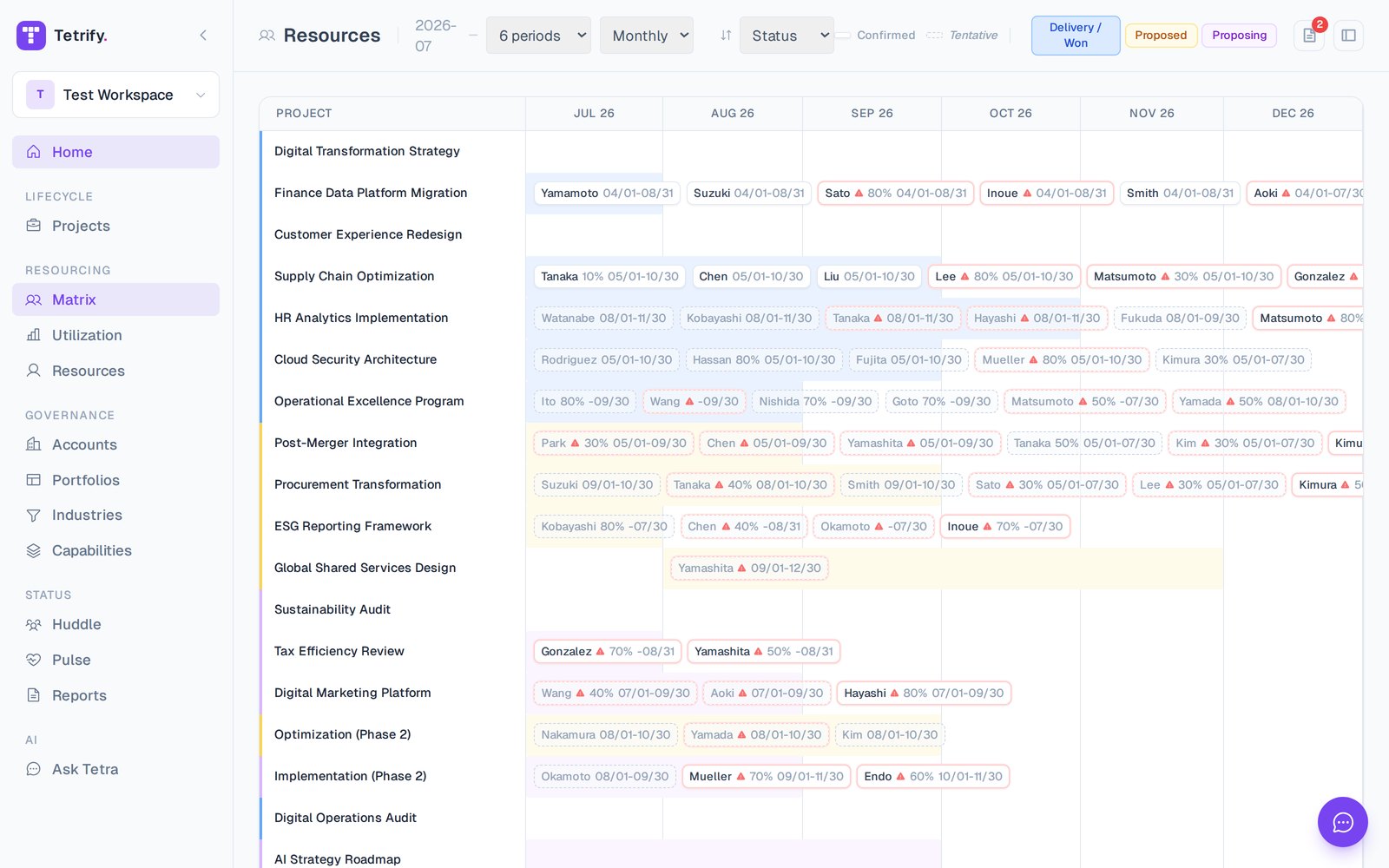
Task: Click the sort arrows icon
Action: click(x=726, y=36)
